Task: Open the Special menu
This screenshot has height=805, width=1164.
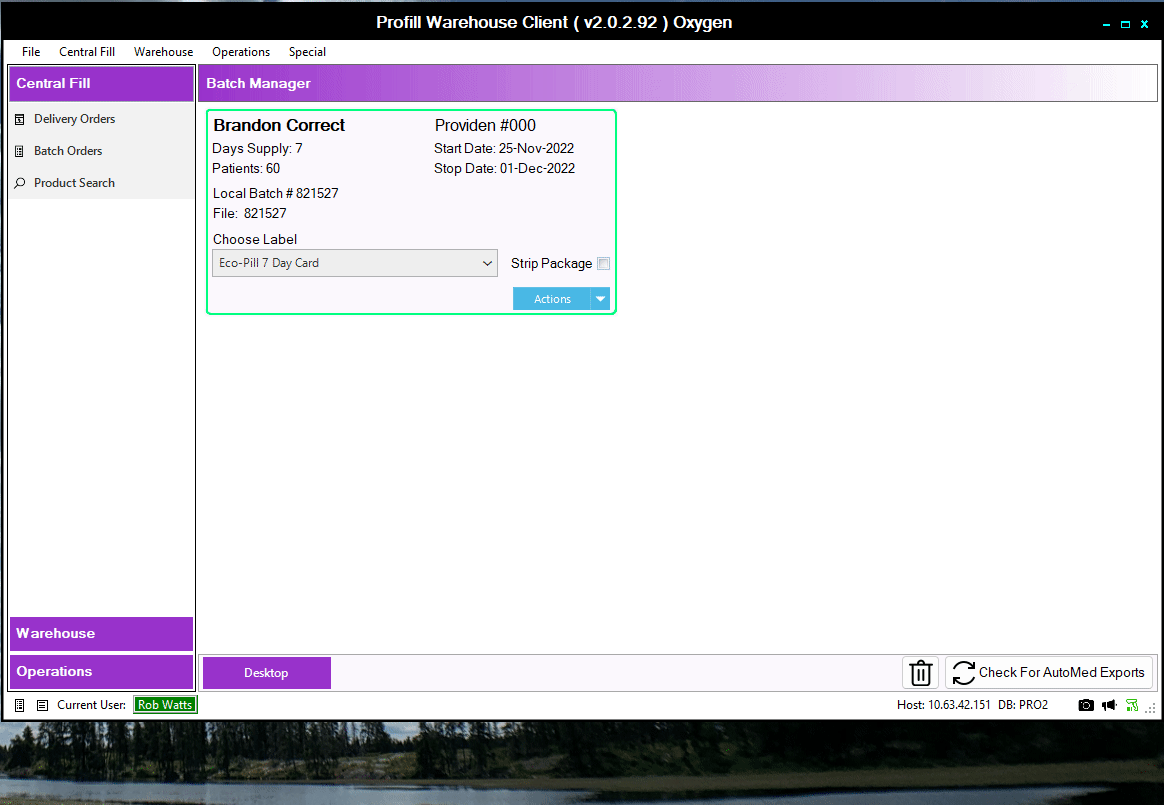Action: (x=307, y=52)
